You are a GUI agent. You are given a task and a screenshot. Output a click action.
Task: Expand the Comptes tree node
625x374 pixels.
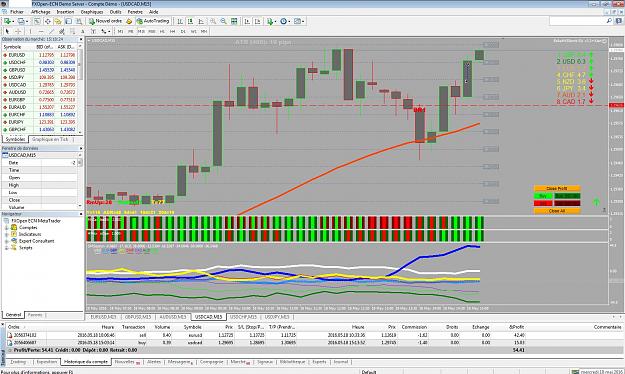(7, 228)
